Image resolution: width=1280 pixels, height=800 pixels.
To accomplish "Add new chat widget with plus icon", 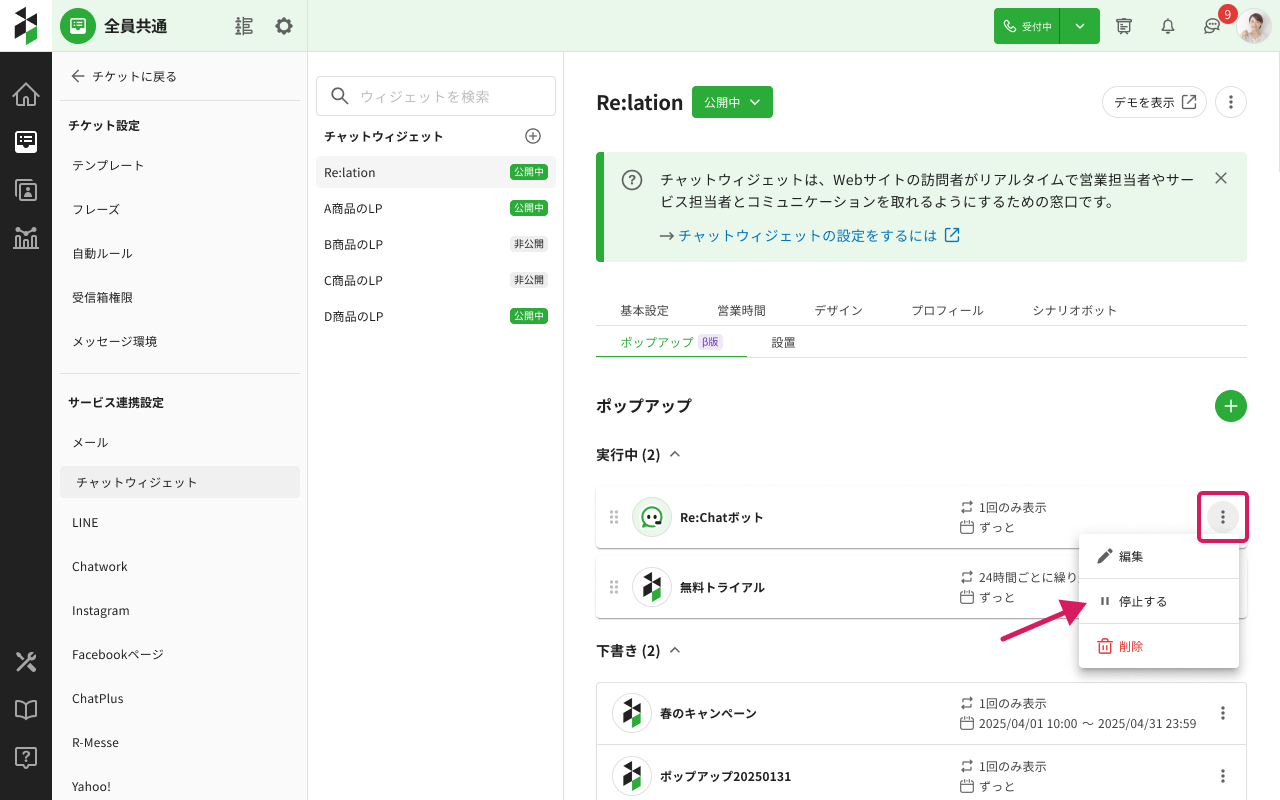I will click(x=533, y=136).
